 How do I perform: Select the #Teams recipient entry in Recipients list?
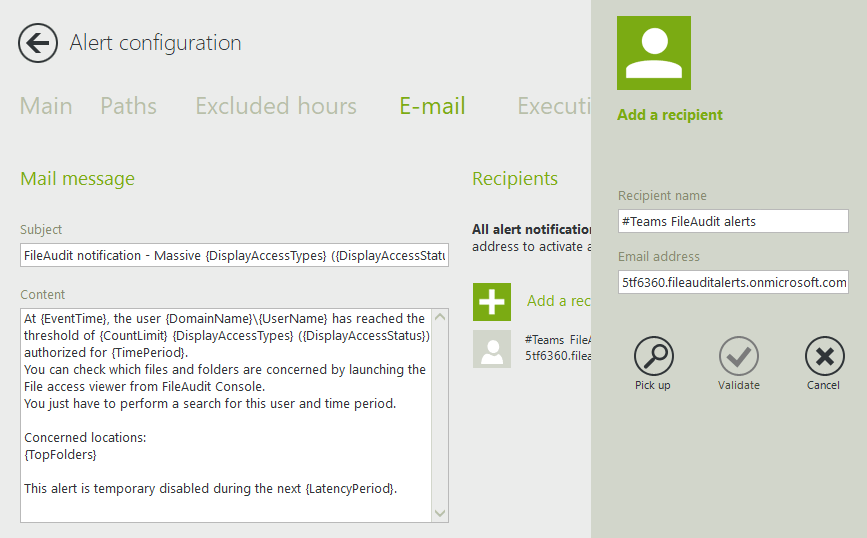(557, 347)
